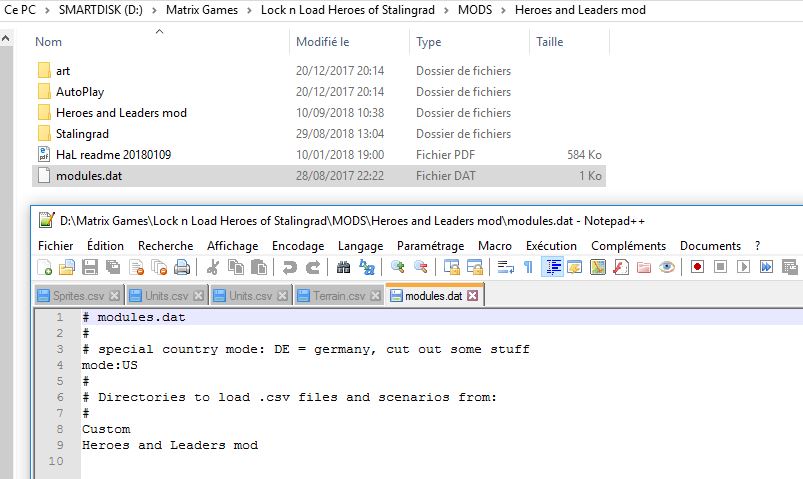This screenshot has width=803, height=479.
Task: Close the Sprites.csv tab
Action: 115,296
